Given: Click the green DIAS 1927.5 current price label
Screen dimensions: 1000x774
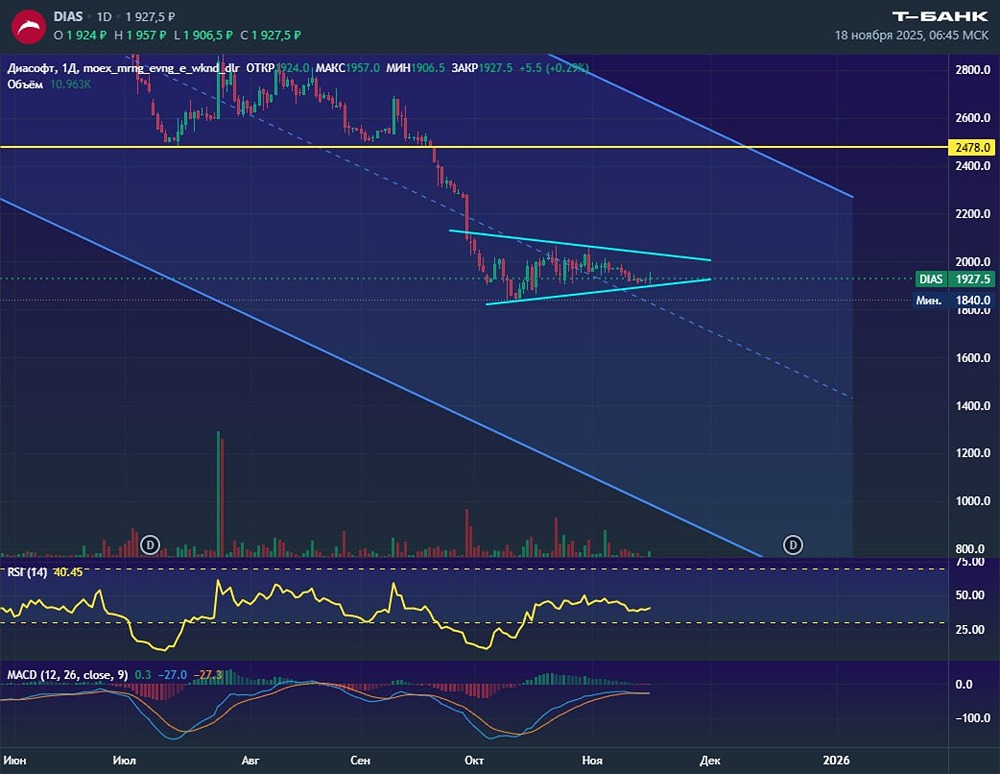Looking at the screenshot, I should tap(955, 279).
